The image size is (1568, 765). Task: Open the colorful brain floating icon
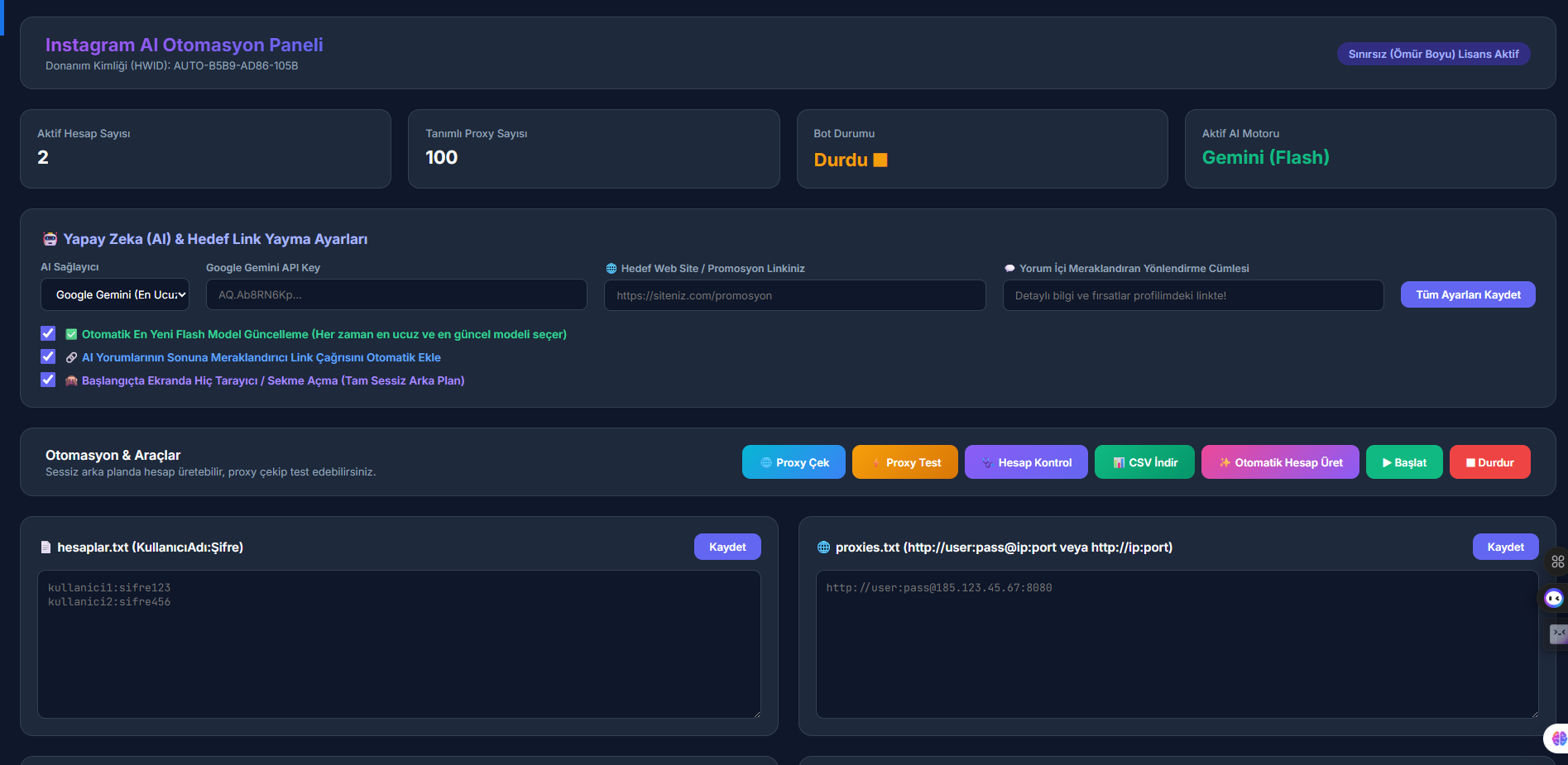pyautogui.click(x=1558, y=738)
